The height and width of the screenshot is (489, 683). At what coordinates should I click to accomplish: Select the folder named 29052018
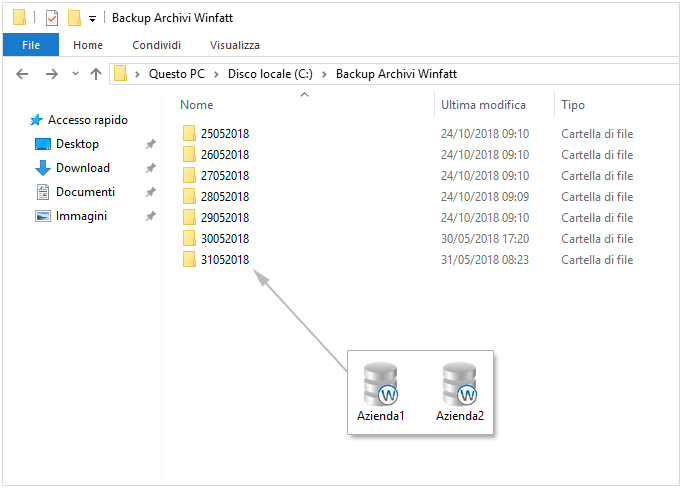pos(225,218)
